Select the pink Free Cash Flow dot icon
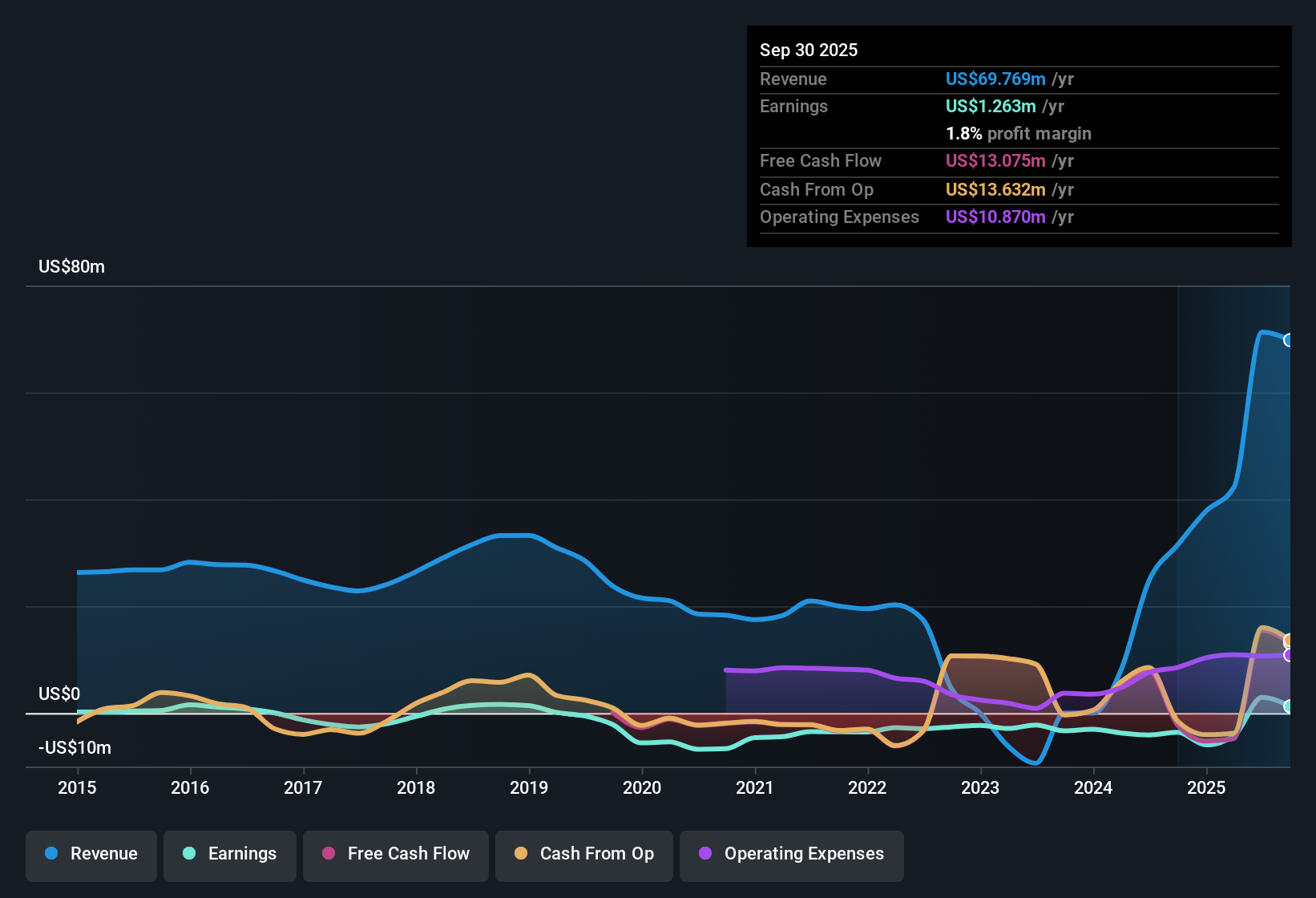1316x898 pixels. click(x=328, y=855)
